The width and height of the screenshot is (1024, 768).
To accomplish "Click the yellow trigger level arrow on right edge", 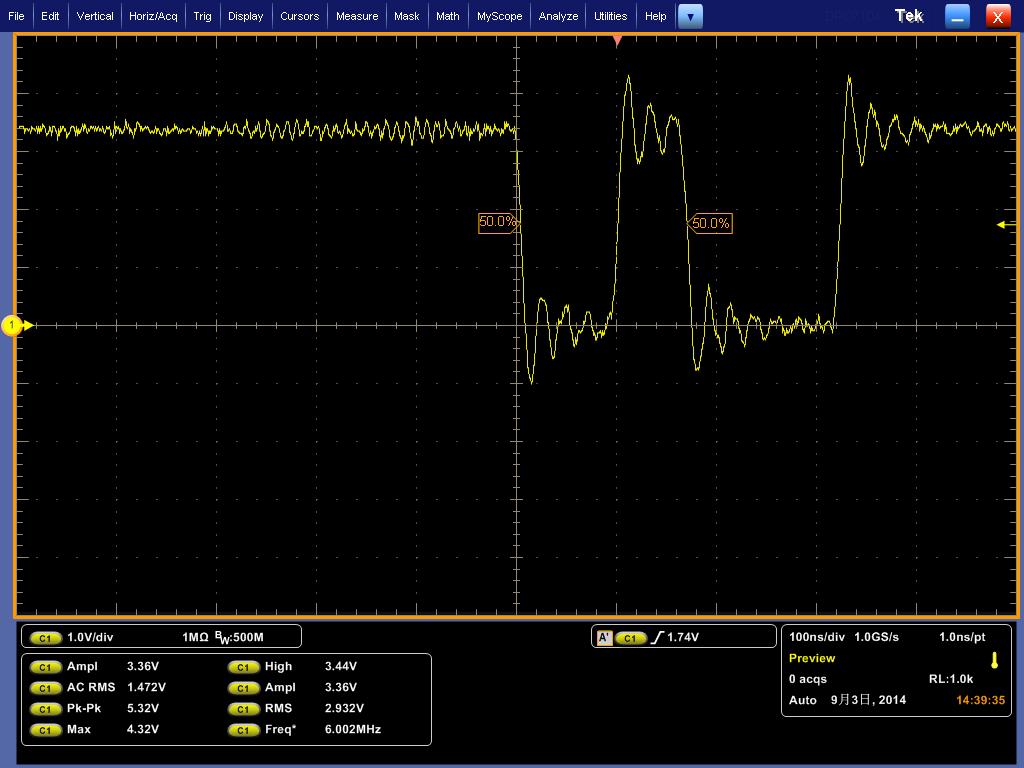I will click(x=1006, y=225).
